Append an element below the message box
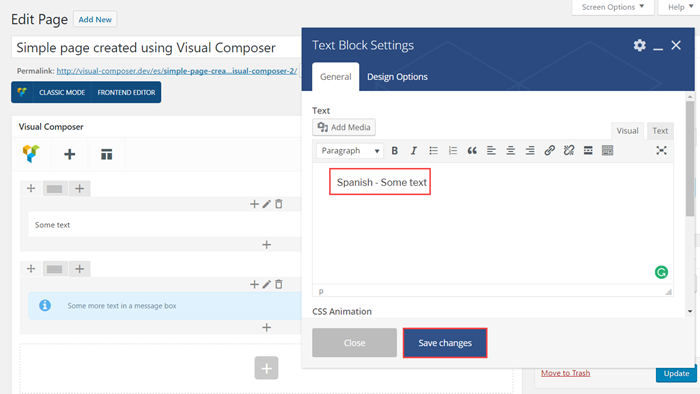 [267, 328]
